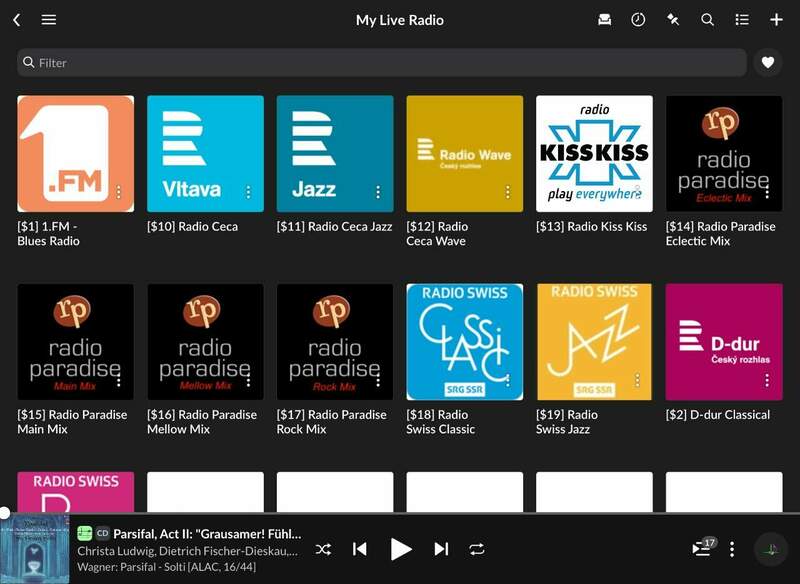The width and height of the screenshot is (800, 584).
Task: Open options for Radio Paradise Mellow Mix
Action: pyautogui.click(x=248, y=380)
